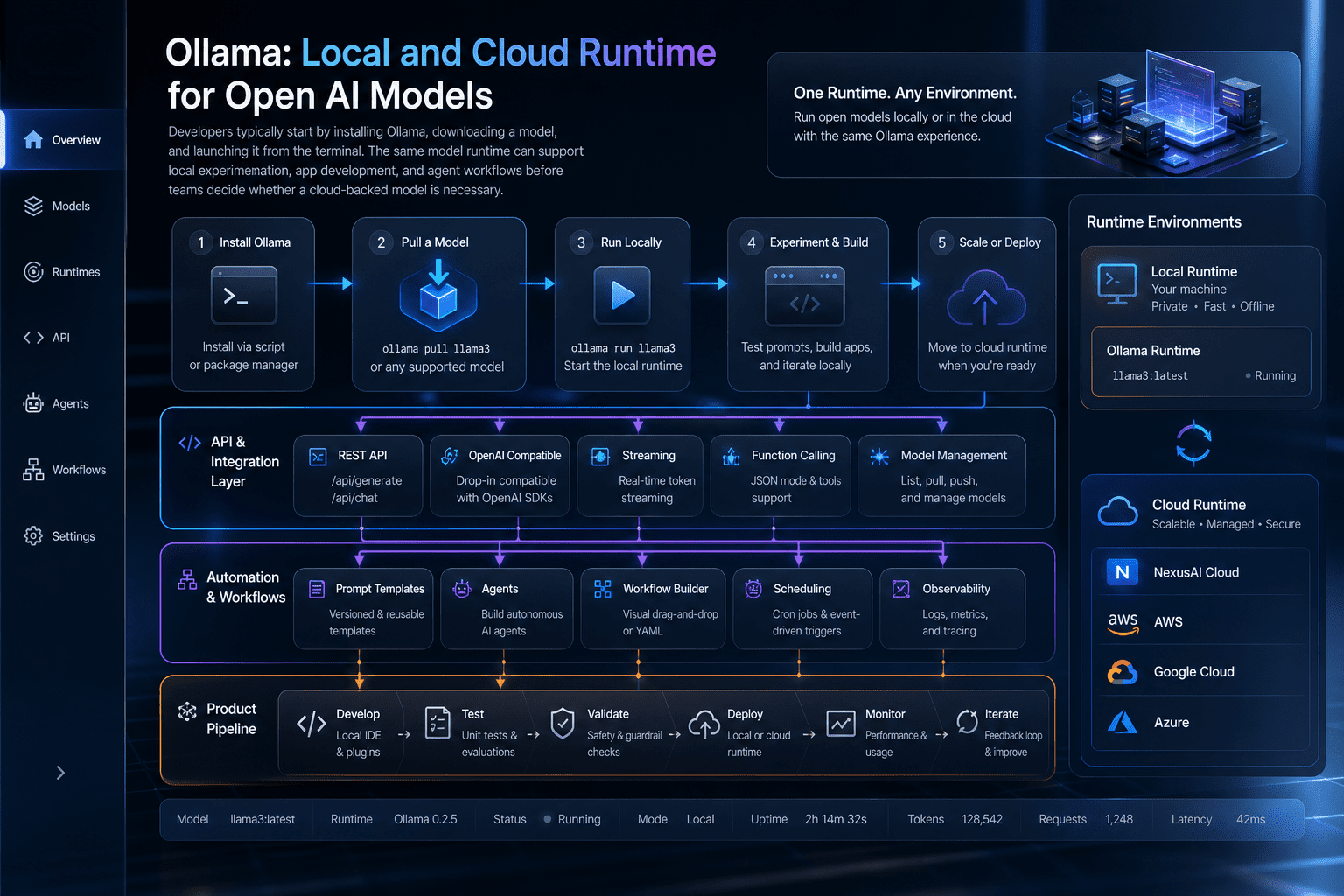This screenshot has width=1344, height=896.
Task: Click the Monitor chart icon in pipeline
Action: 841,724
